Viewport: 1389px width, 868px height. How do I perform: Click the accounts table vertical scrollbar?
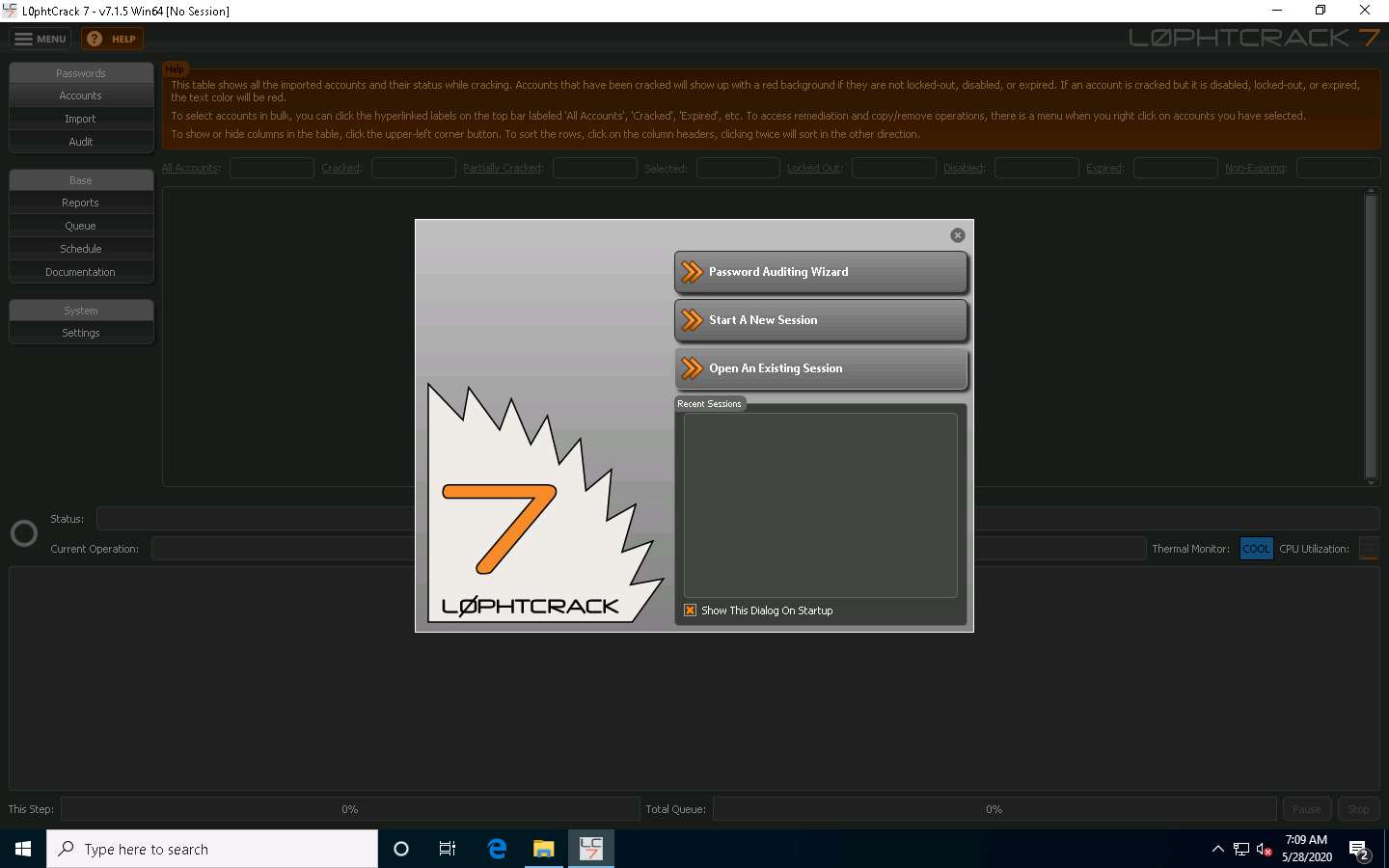coord(1371,337)
